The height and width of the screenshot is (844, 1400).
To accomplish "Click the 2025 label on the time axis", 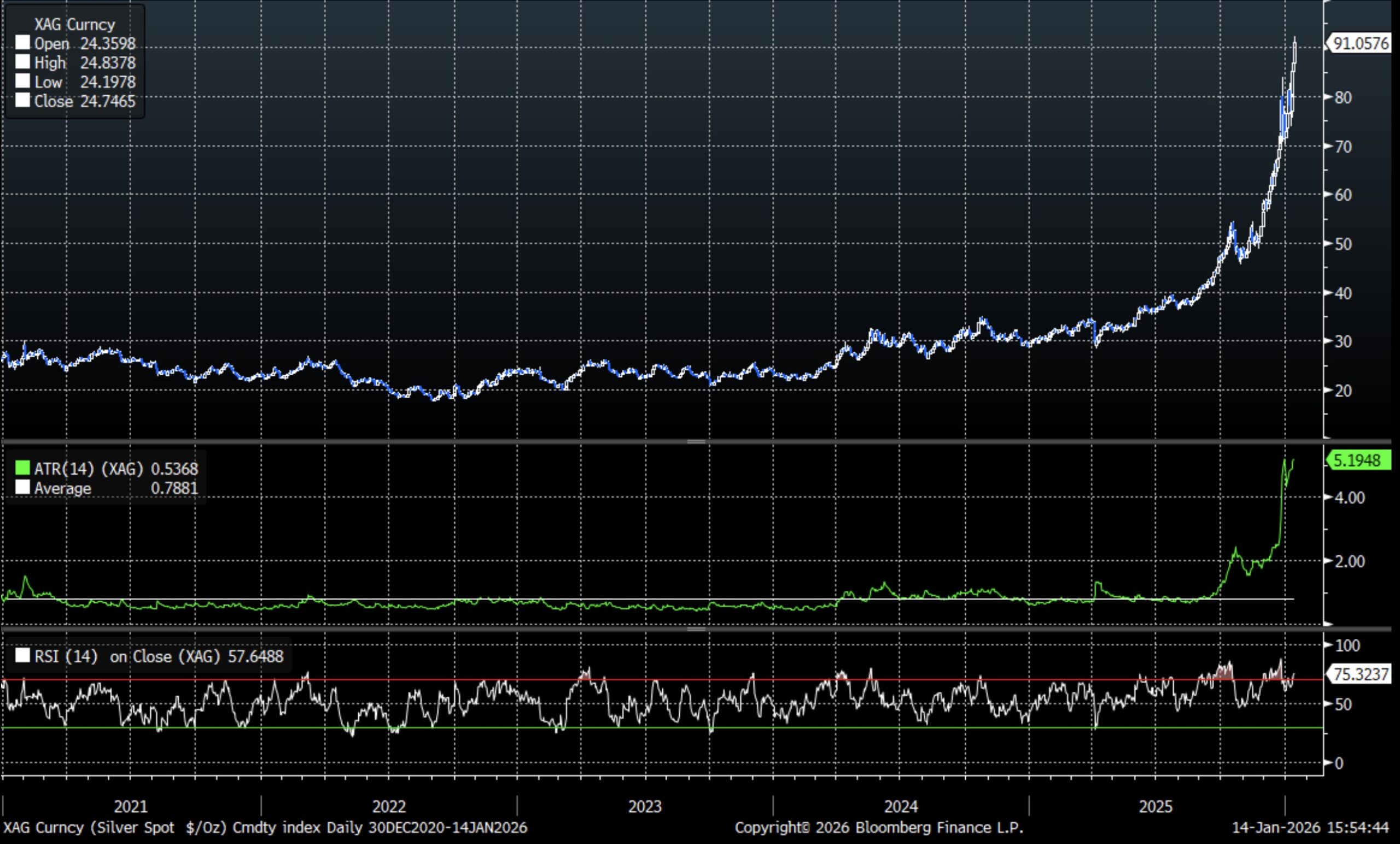I will pos(1156,806).
